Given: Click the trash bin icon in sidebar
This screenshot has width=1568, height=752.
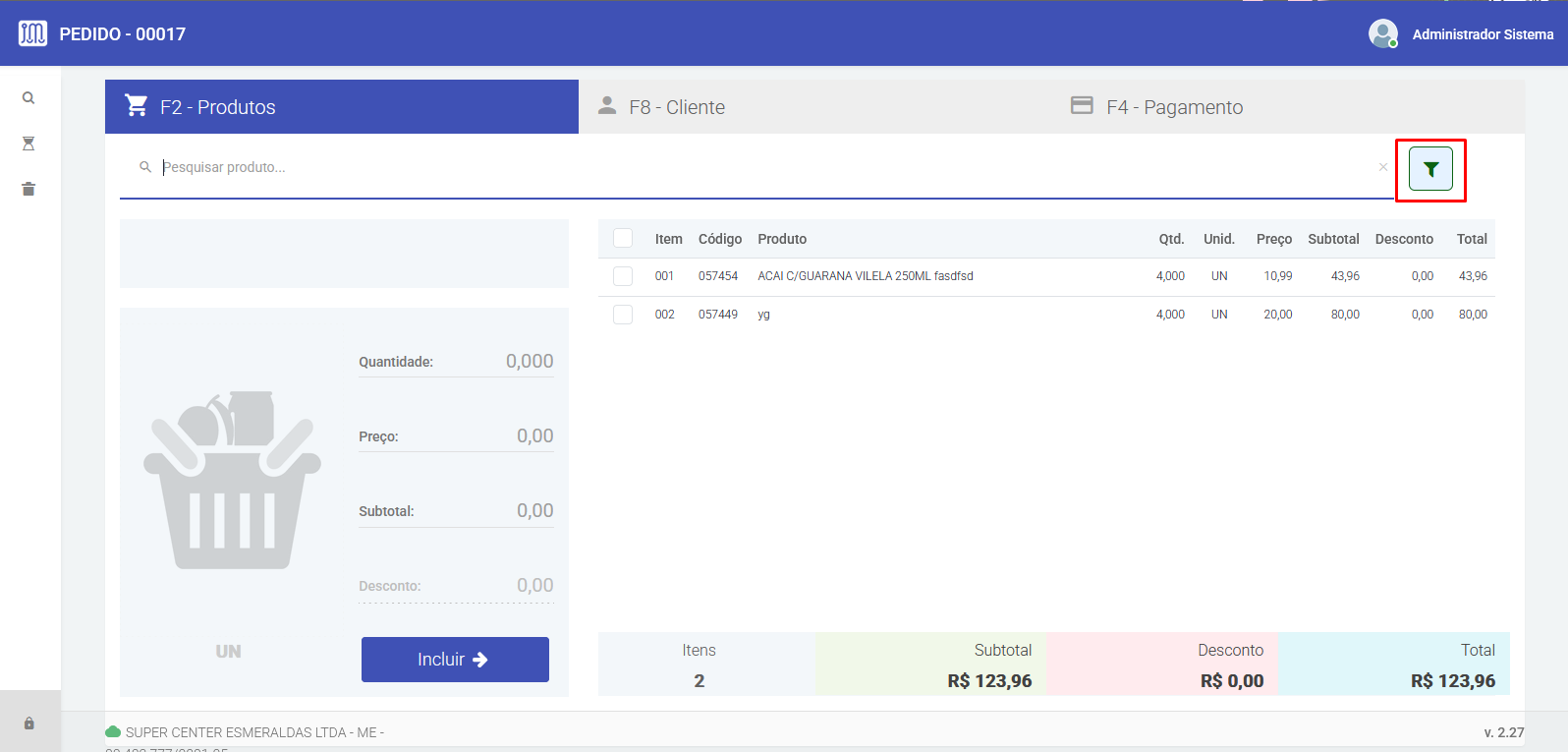Looking at the screenshot, I should tap(28, 189).
